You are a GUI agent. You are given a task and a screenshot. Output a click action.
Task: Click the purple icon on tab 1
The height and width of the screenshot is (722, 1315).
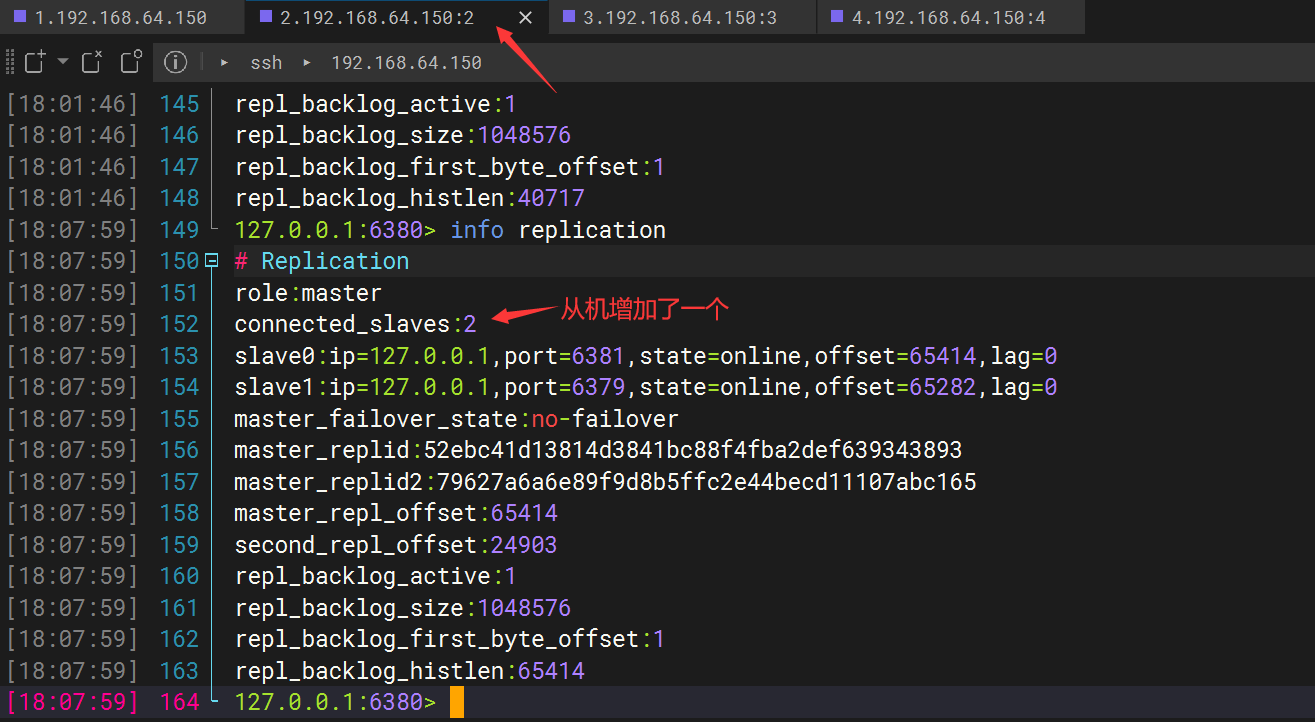tap(21, 16)
